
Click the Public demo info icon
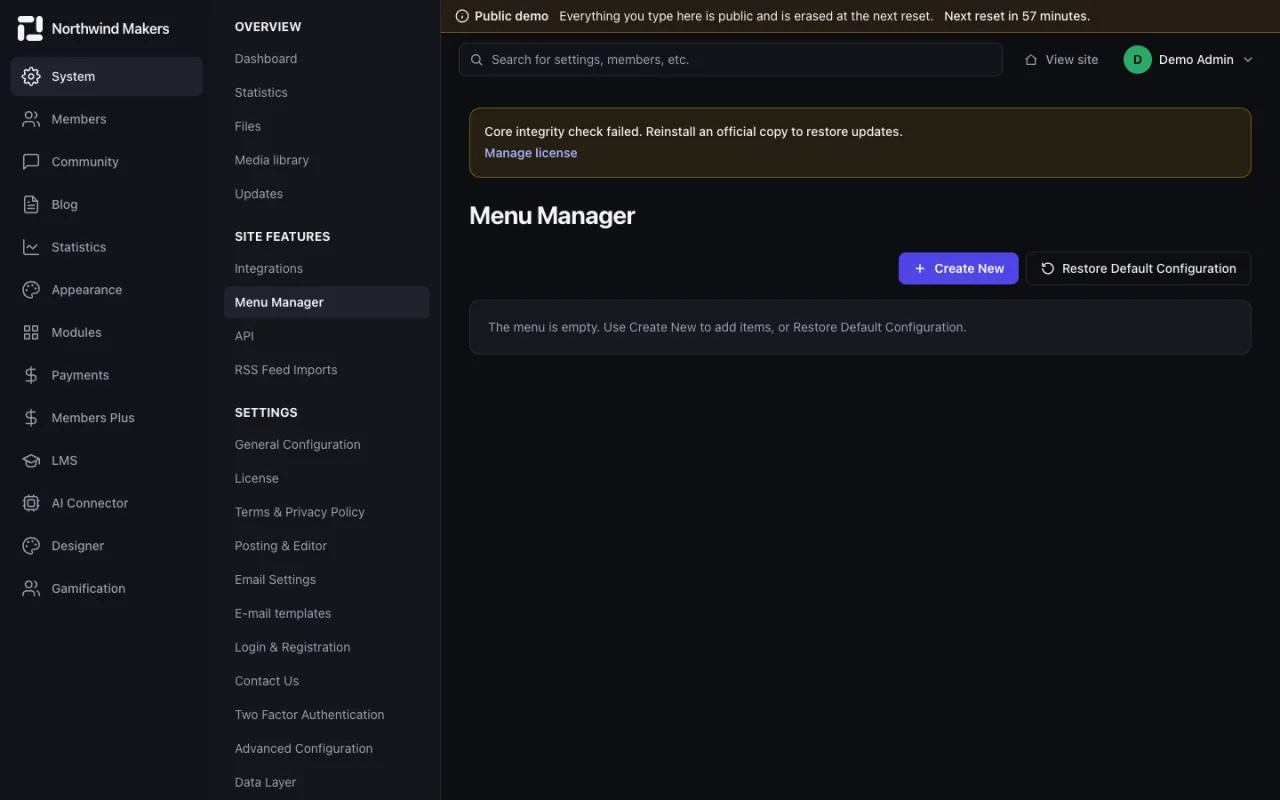[x=462, y=16]
